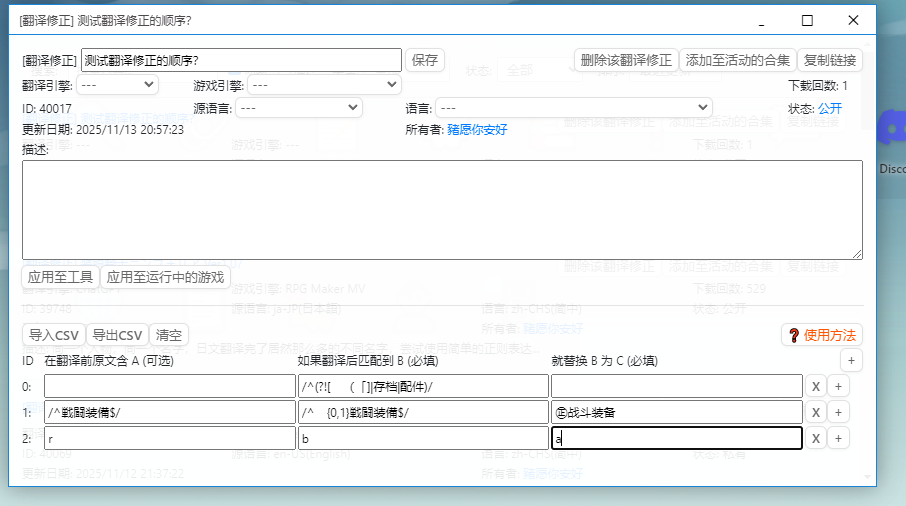
Task: Open the owner link 猪愿你安好
Action: coord(477,129)
